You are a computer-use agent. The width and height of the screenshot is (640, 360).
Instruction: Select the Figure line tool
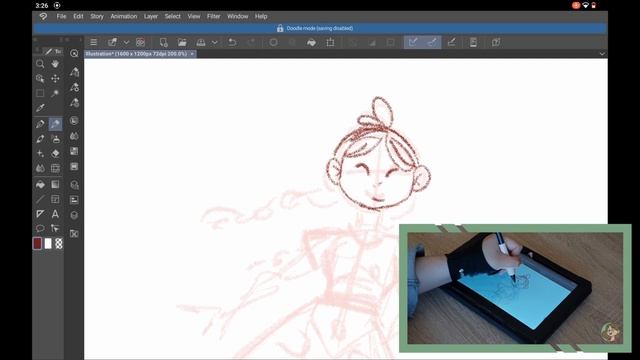[40, 199]
